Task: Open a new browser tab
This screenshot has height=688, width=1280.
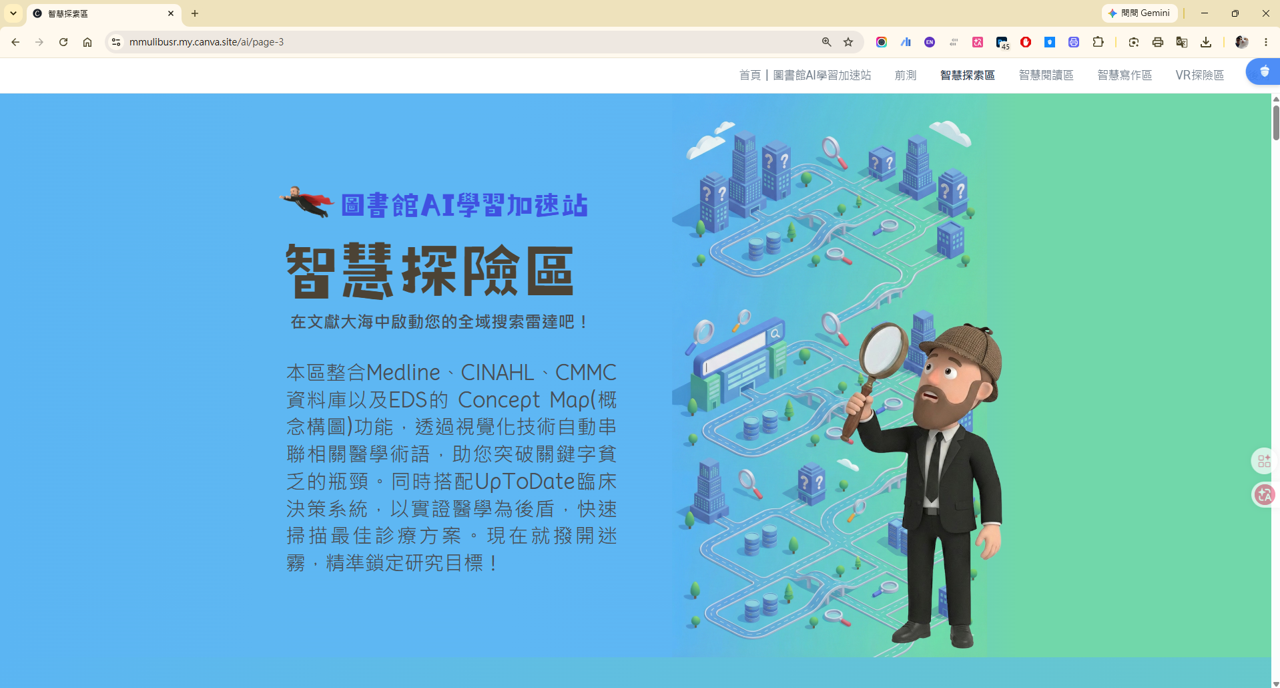Action: point(195,14)
